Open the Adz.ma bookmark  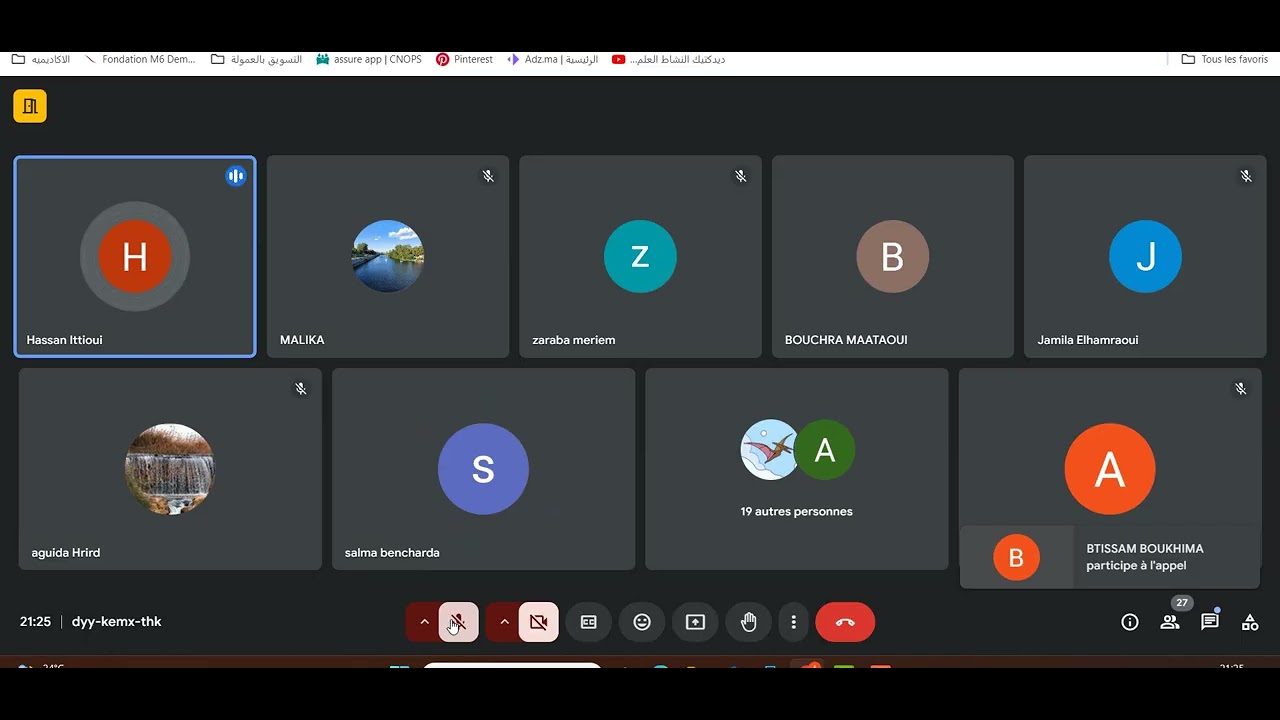[x=553, y=60]
